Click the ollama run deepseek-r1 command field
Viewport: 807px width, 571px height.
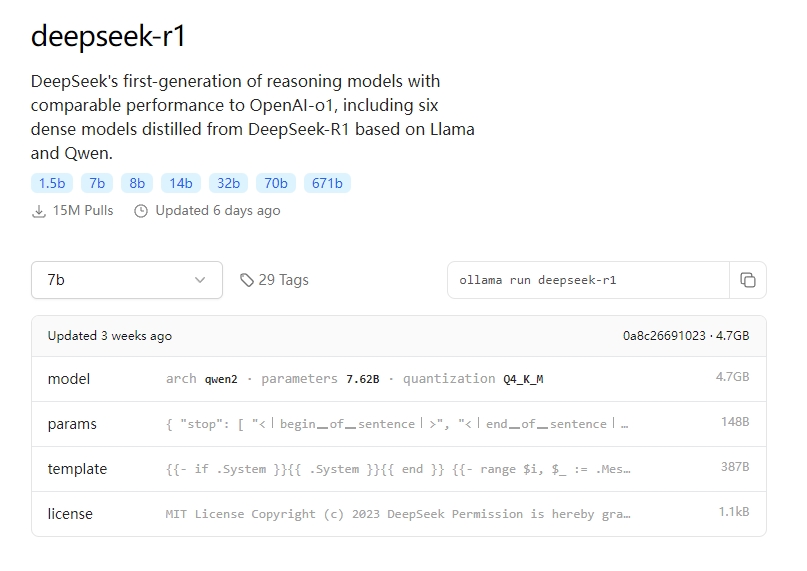coord(589,280)
